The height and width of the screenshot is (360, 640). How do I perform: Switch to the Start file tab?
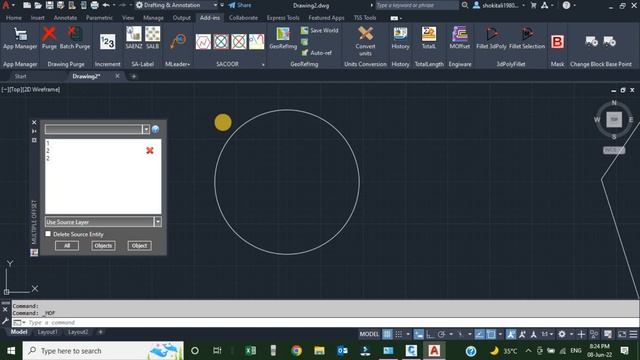(20, 76)
